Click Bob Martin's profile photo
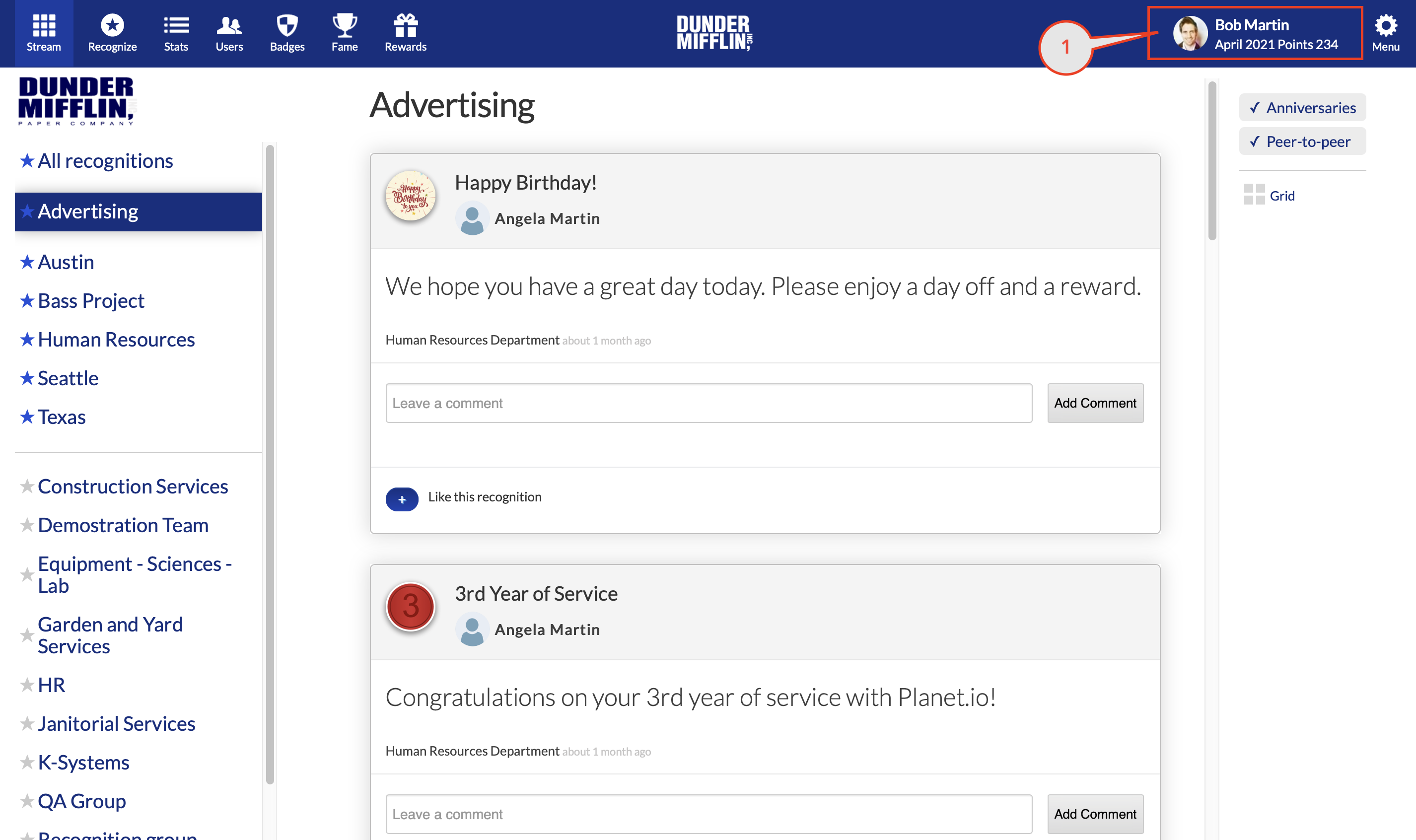The width and height of the screenshot is (1416, 840). pos(1190,33)
